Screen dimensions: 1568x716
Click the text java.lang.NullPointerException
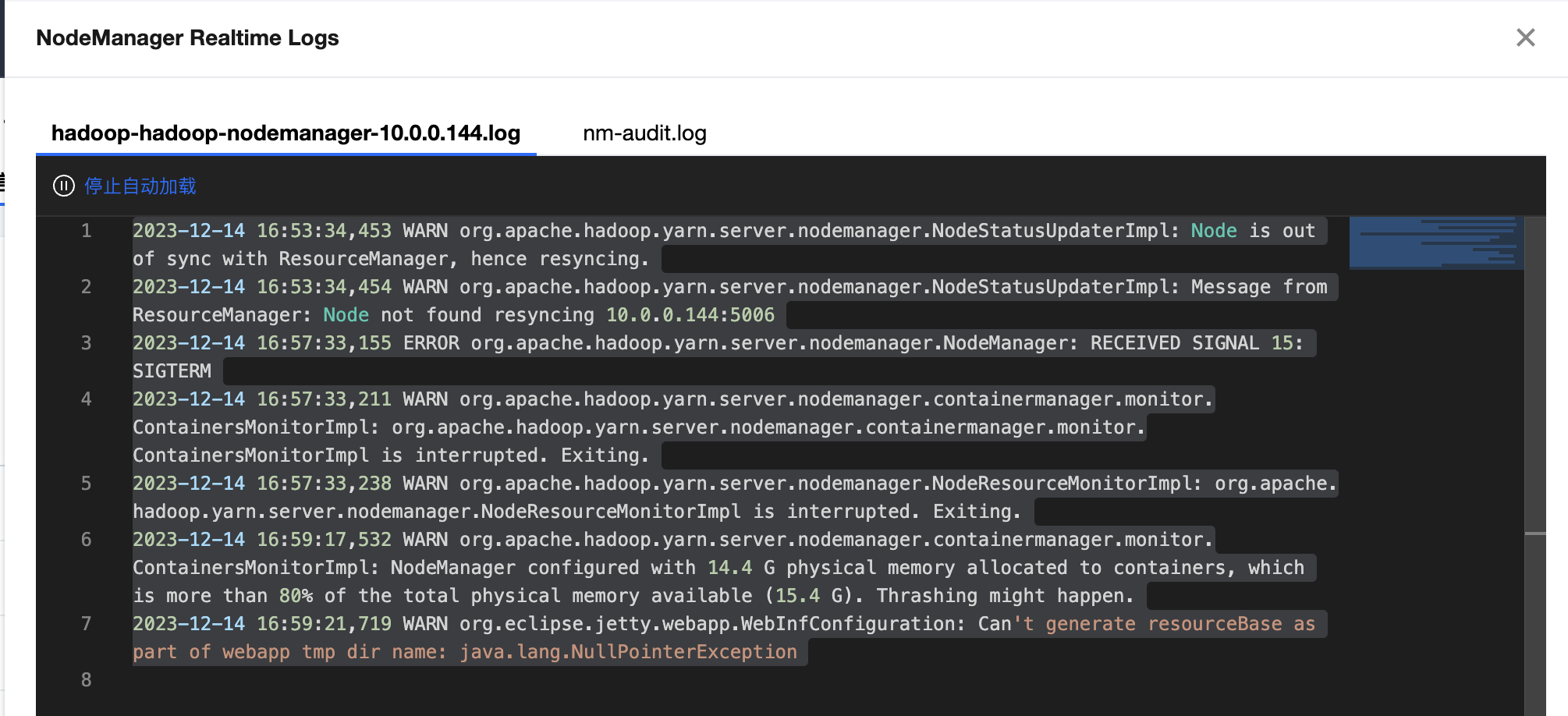pyautogui.click(x=629, y=652)
